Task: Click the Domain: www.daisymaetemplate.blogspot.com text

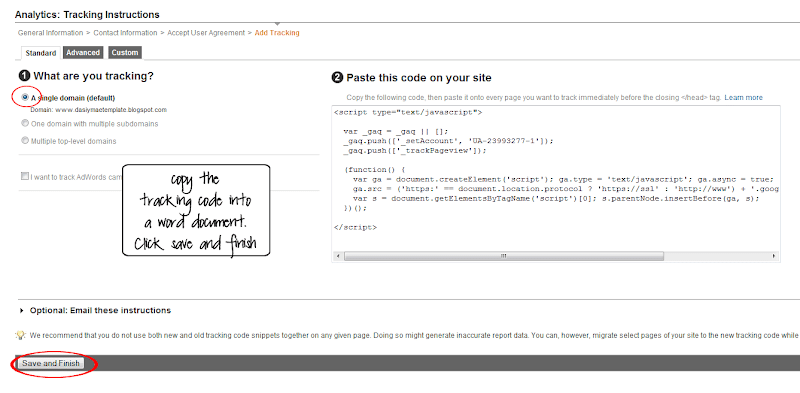Action: (x=98, y=110)
